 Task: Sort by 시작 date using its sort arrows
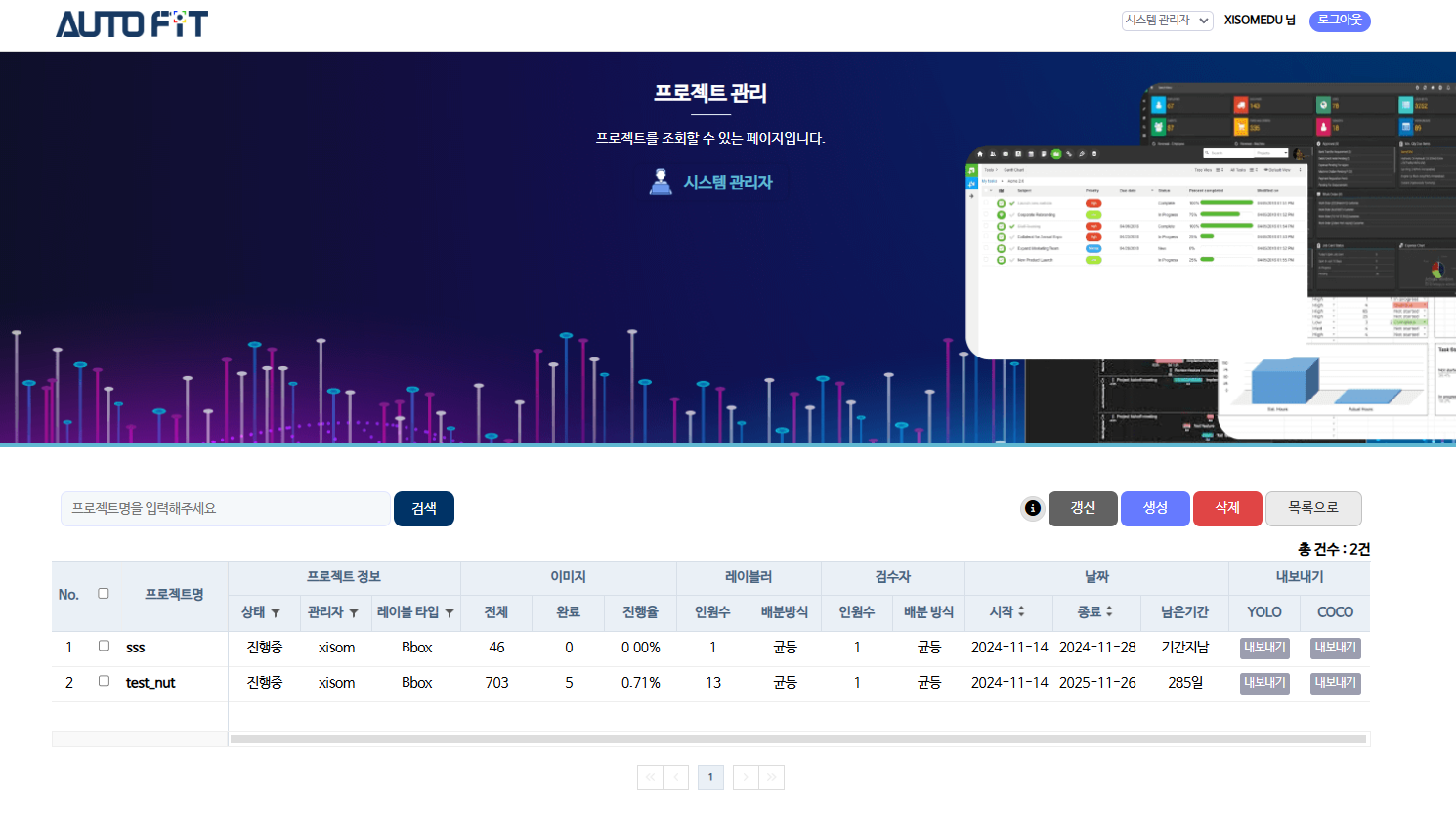tap(1021, 611)
